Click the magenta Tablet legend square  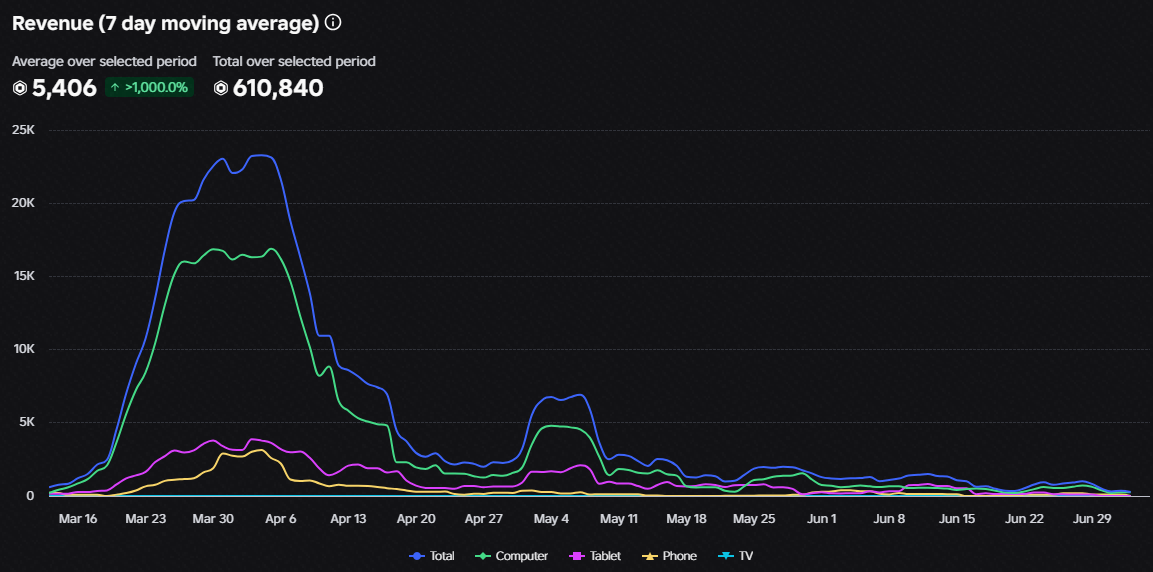pos(576,556)
